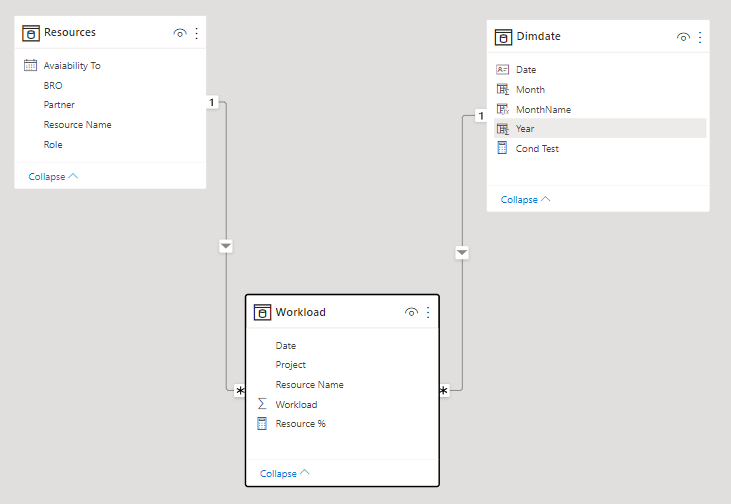This screenshot has height=504, width=731.
Task: Click calculated column icon beside Month
Action: [x=503, y=89]
